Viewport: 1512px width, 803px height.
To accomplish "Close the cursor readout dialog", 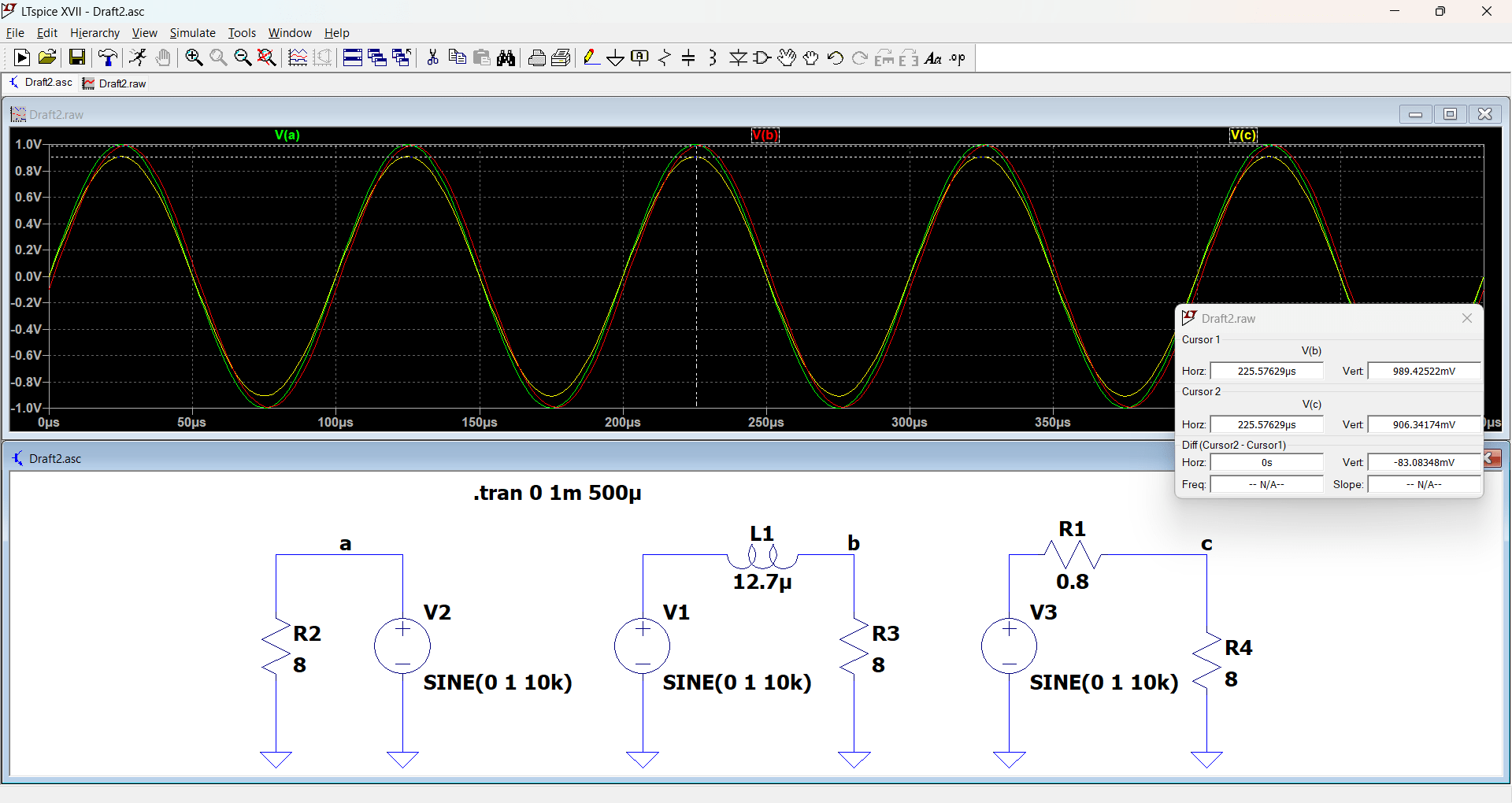I will tap(1467, 318).
